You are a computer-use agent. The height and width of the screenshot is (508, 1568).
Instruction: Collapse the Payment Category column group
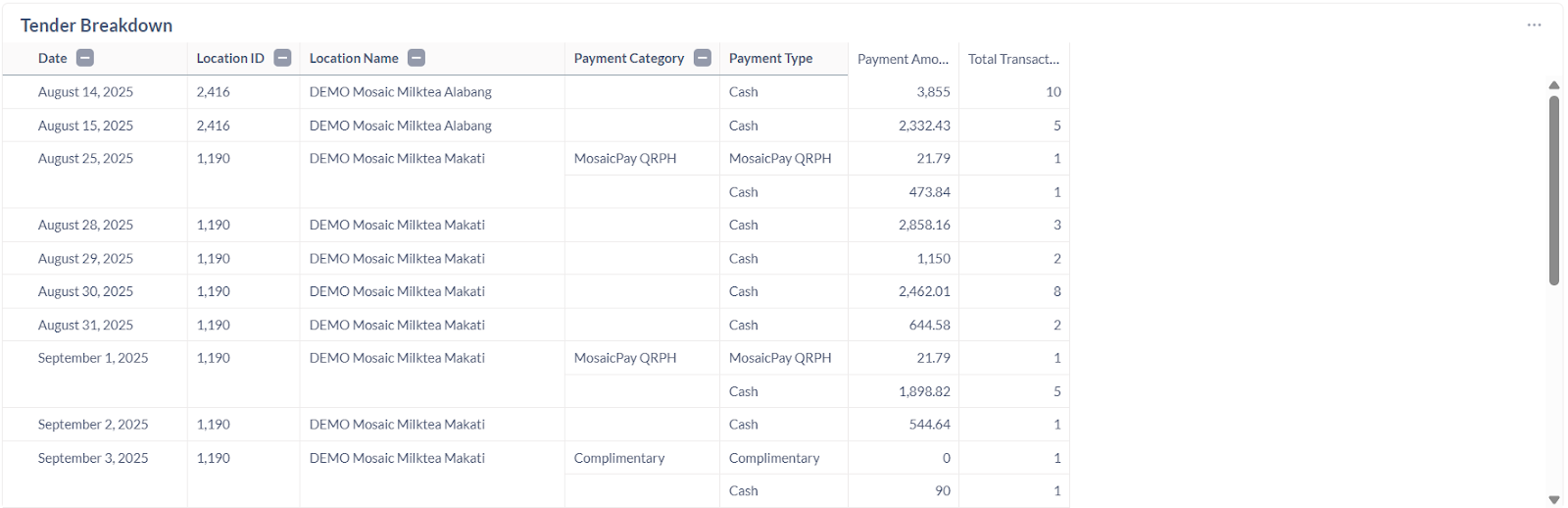click(702, 58)
